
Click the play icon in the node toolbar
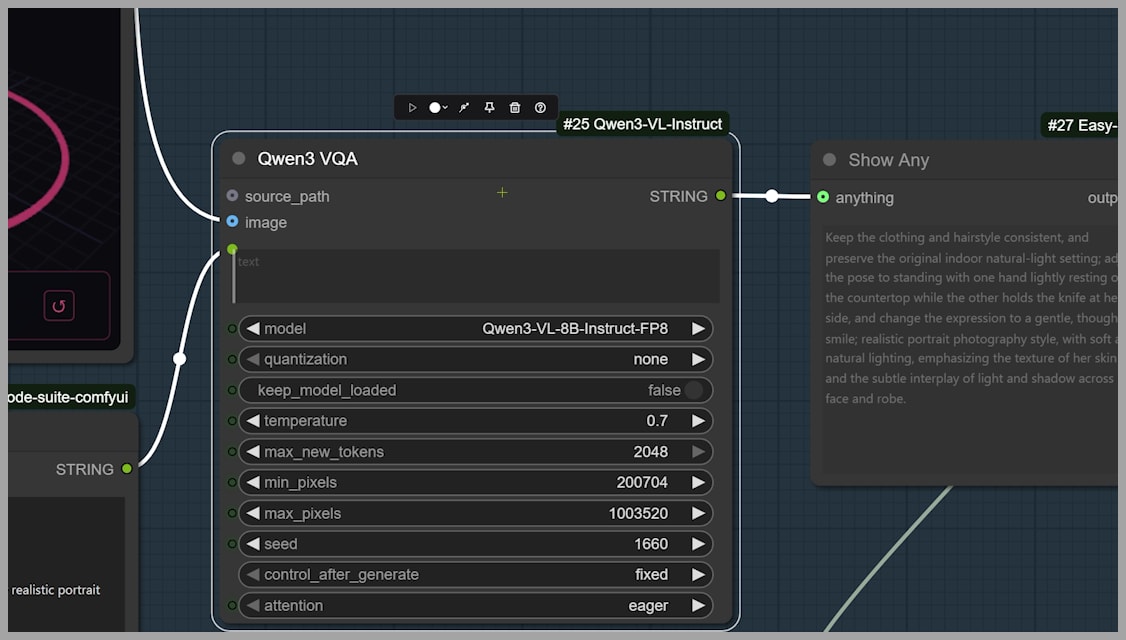click(412, 108)
